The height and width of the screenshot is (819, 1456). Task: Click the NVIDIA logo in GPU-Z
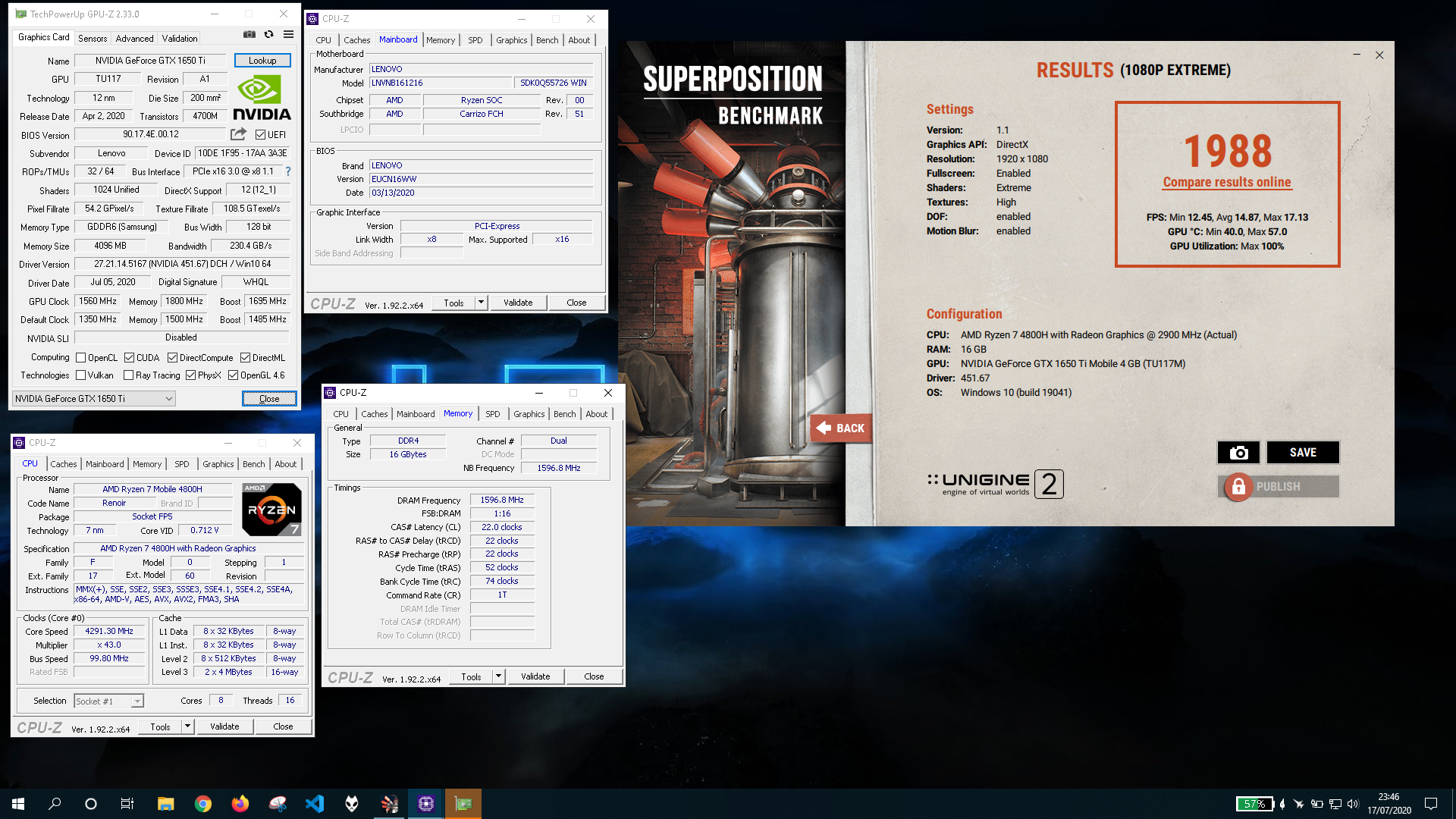click(262, 99)
